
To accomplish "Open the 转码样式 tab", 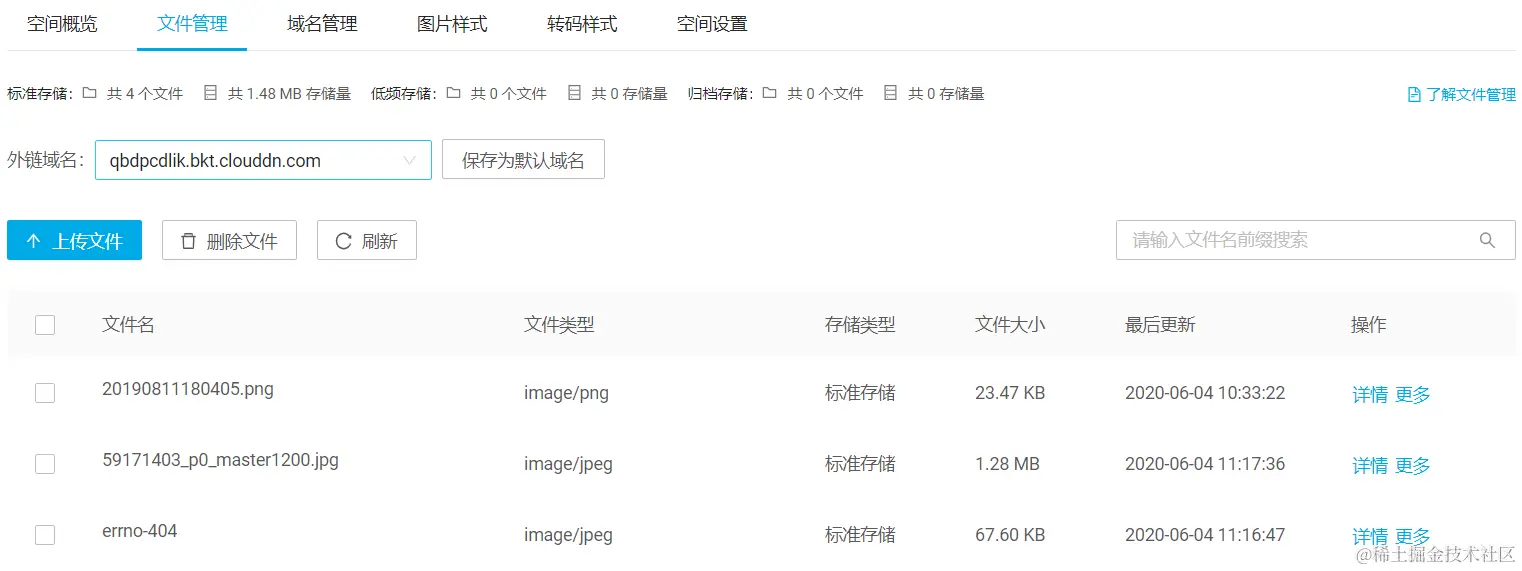I will click(582, 24).
